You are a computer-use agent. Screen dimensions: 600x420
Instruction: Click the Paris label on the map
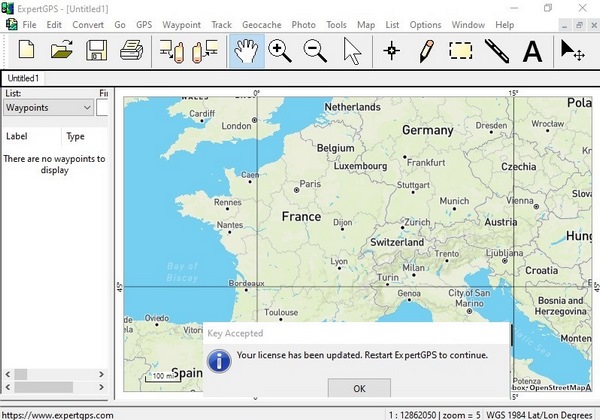310,184
